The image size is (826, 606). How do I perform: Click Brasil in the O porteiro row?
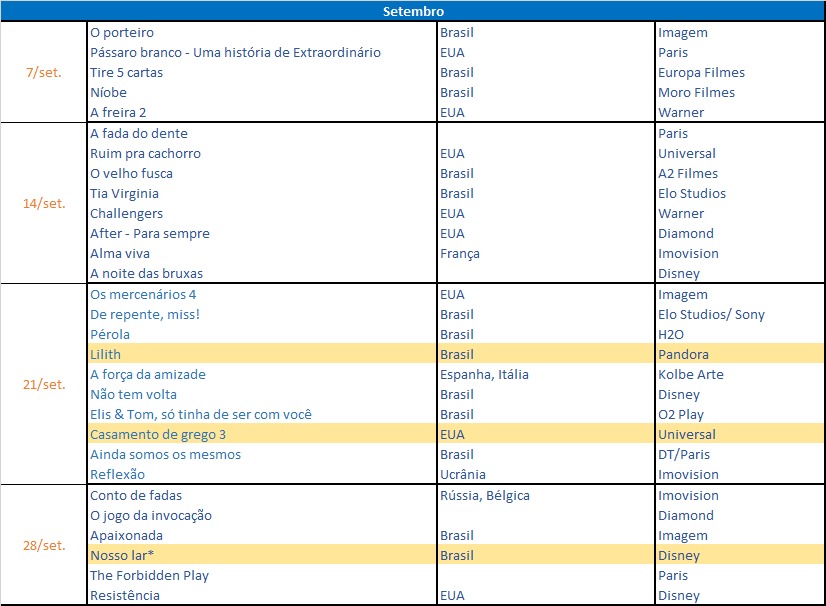[x=457, y=32]
